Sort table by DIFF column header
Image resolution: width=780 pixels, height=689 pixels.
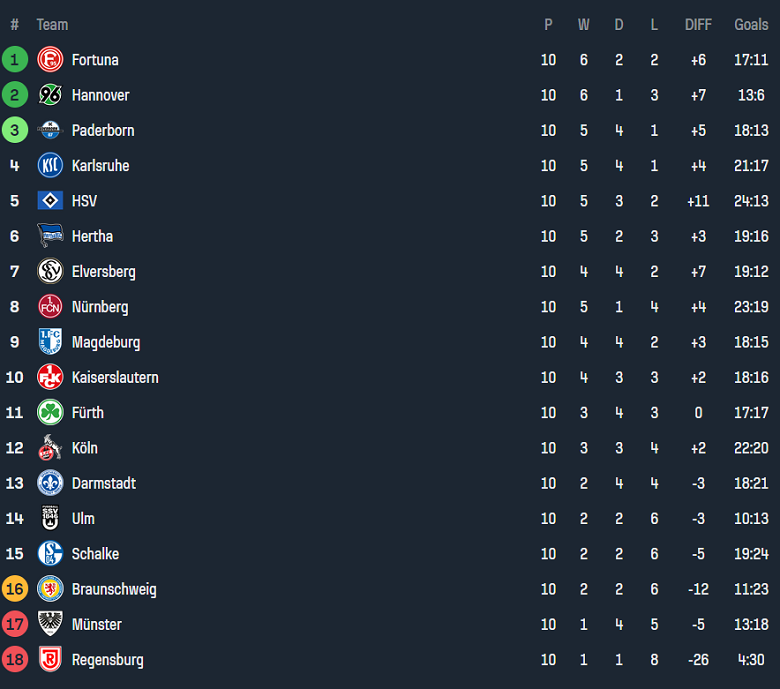698,24
